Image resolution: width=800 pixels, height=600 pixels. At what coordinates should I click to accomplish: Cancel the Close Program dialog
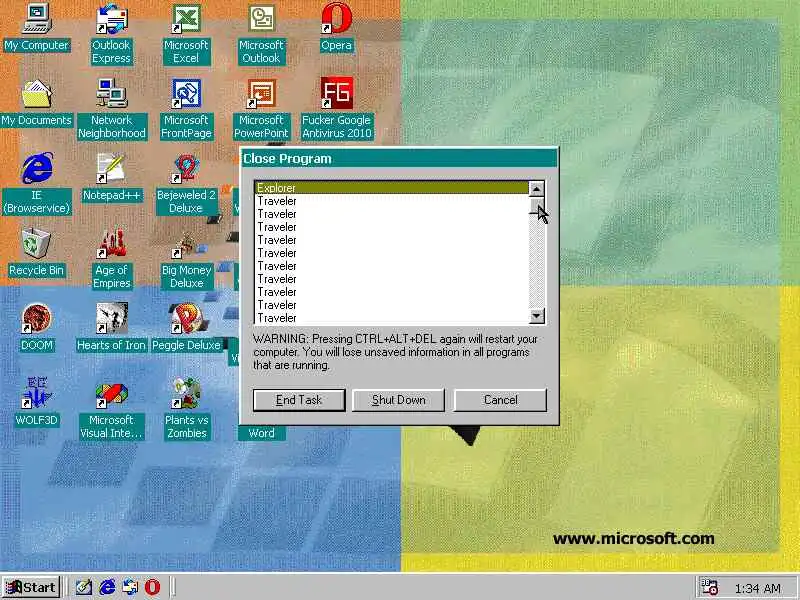(x=501, y=400)
